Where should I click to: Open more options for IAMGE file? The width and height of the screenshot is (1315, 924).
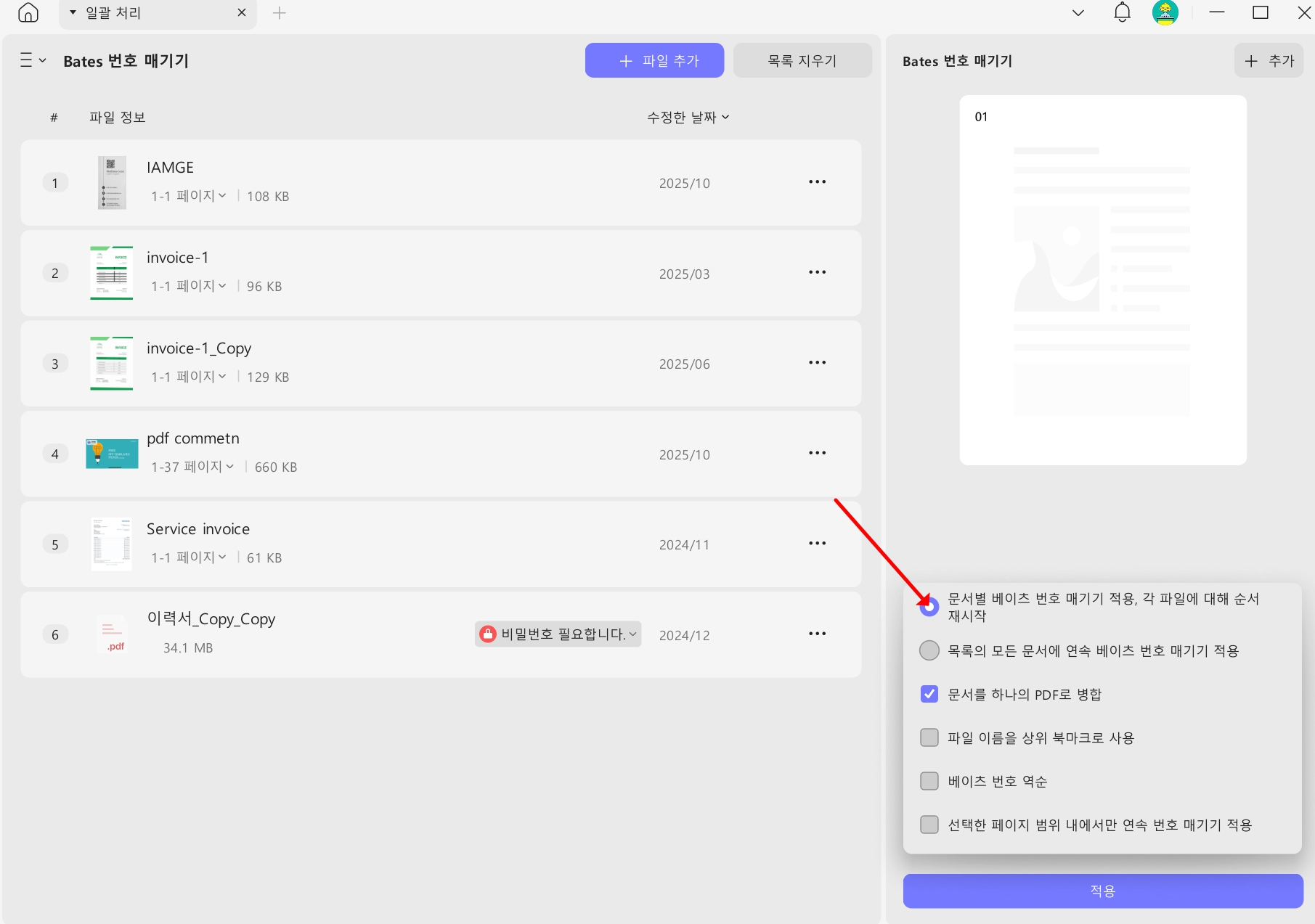tap(817, 182)
